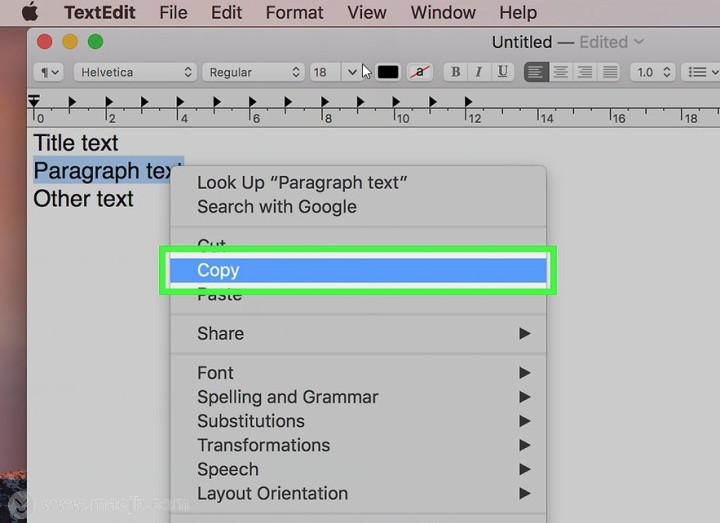Open the Speech submenu
The width and height of the screenshot is (720, 523).
(358, 469)
